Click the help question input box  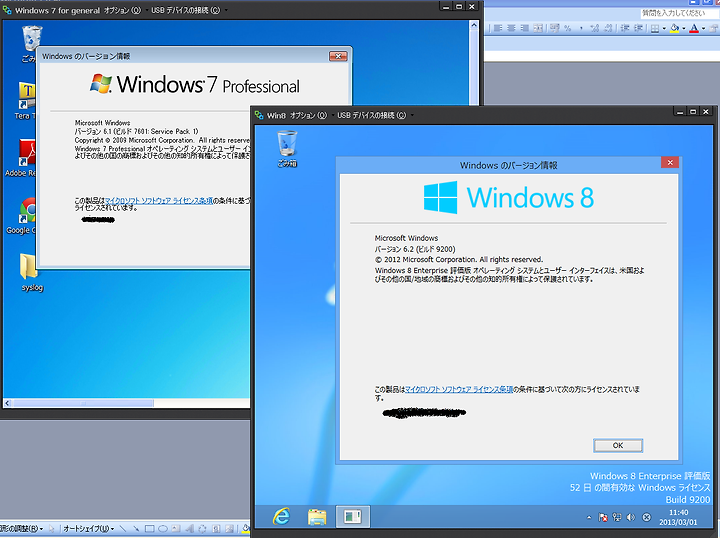[680, 13]
